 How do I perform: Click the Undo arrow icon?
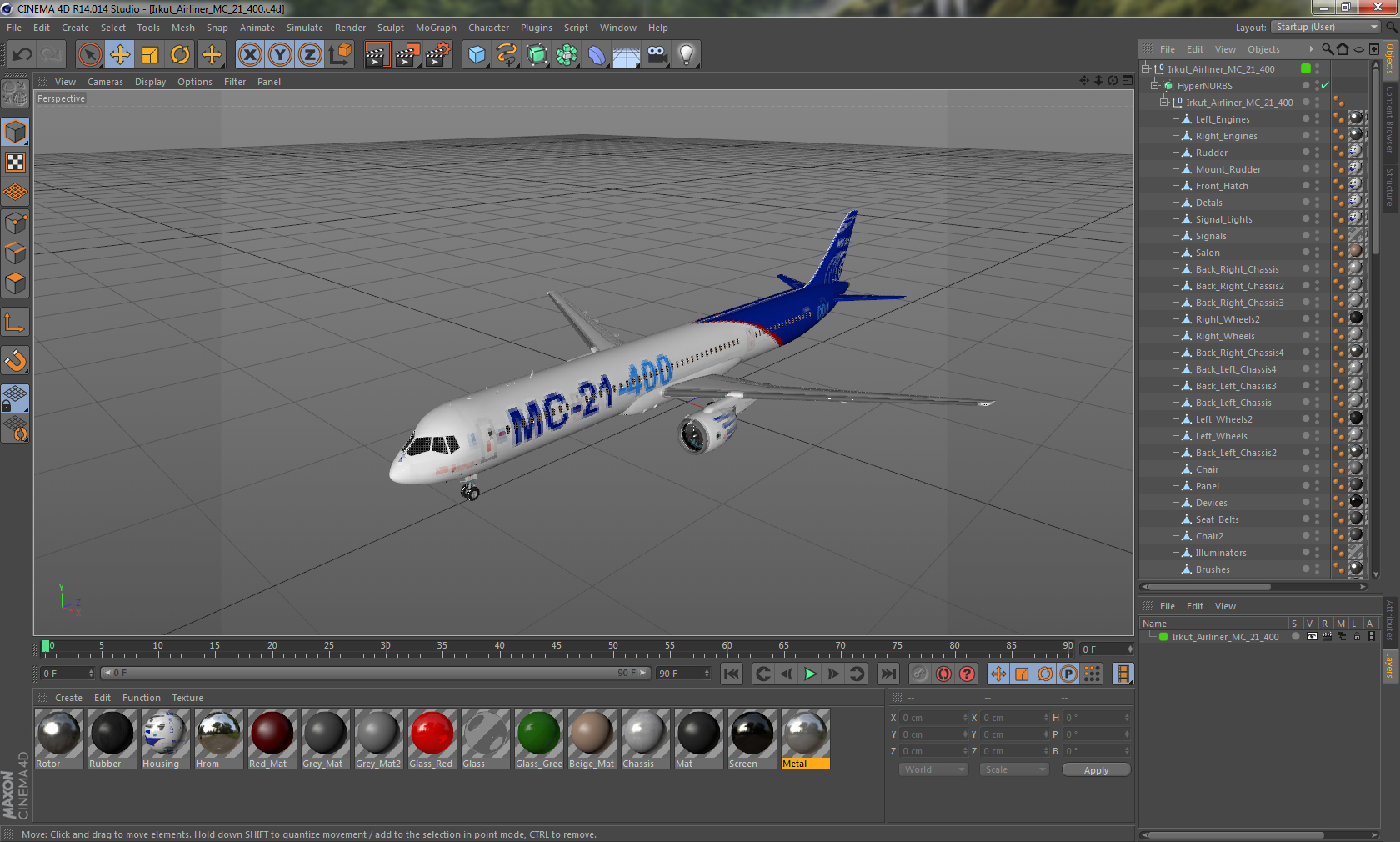pos(22,55)
